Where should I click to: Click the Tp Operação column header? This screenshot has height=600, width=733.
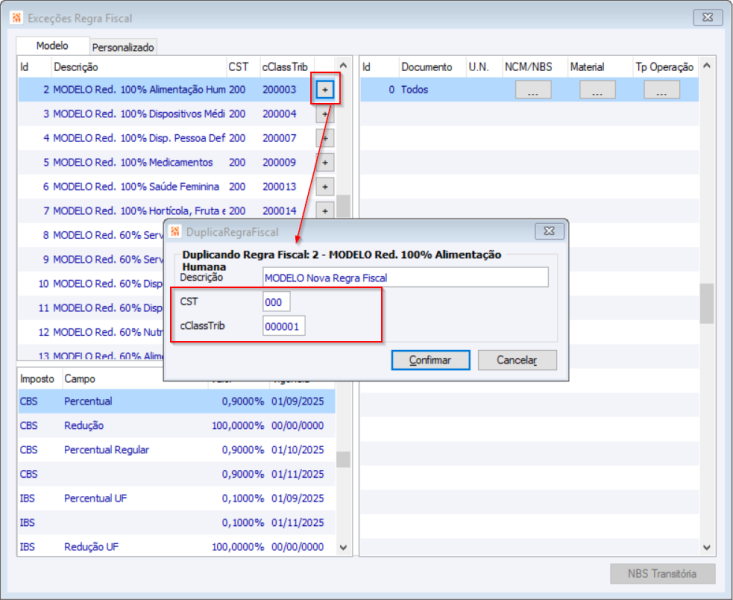click(665, 67)
